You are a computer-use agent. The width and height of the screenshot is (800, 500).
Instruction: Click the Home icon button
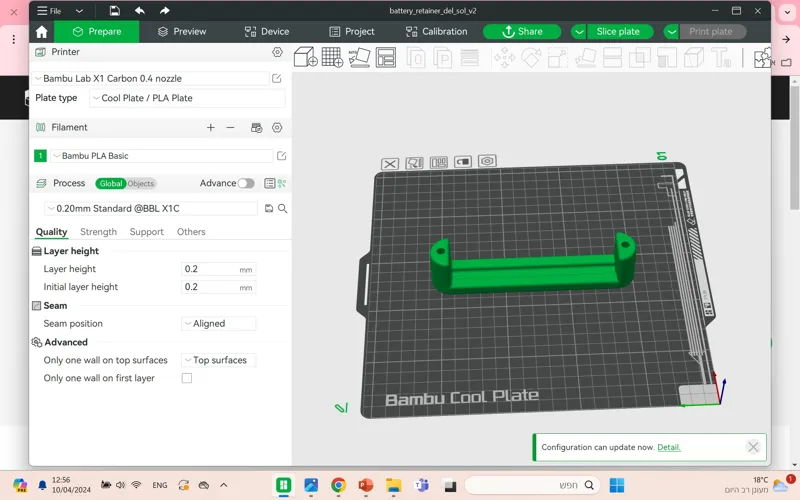[41, 32]
